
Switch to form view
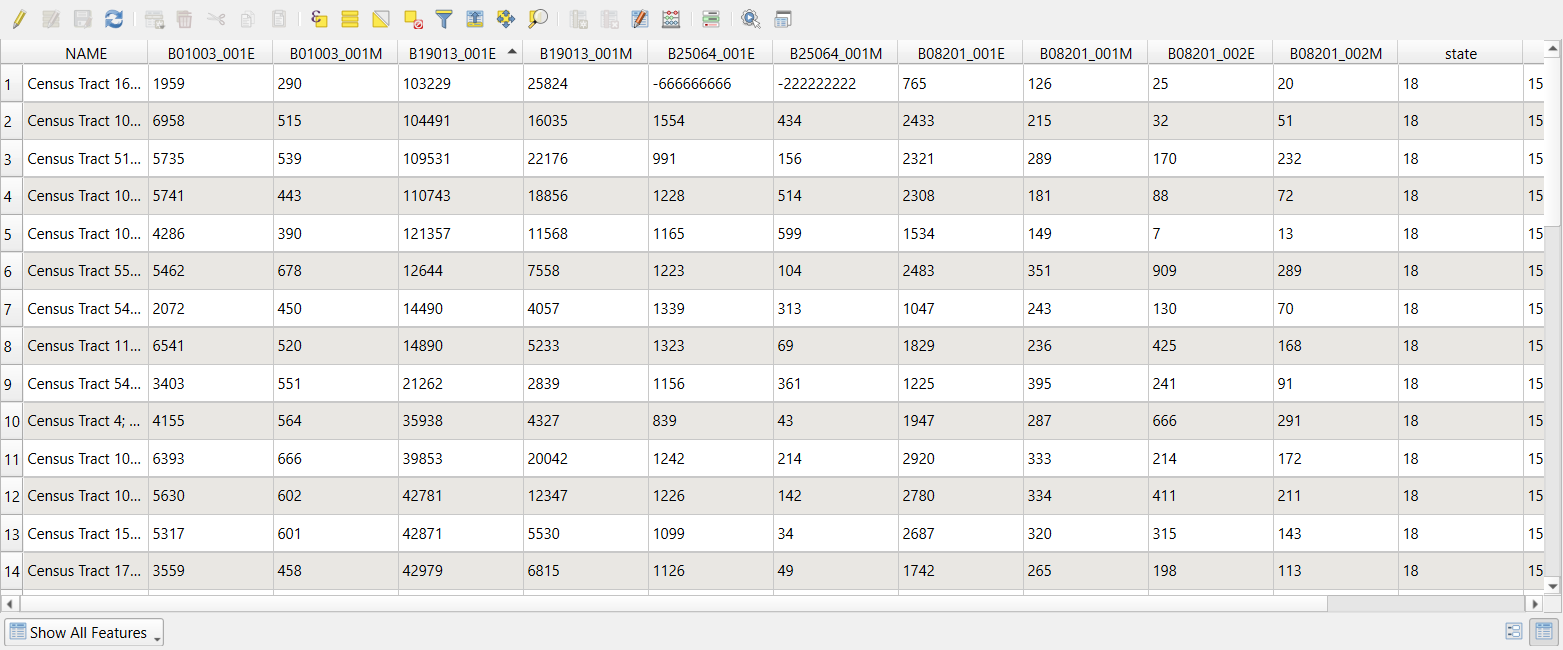coord(1514,631)
